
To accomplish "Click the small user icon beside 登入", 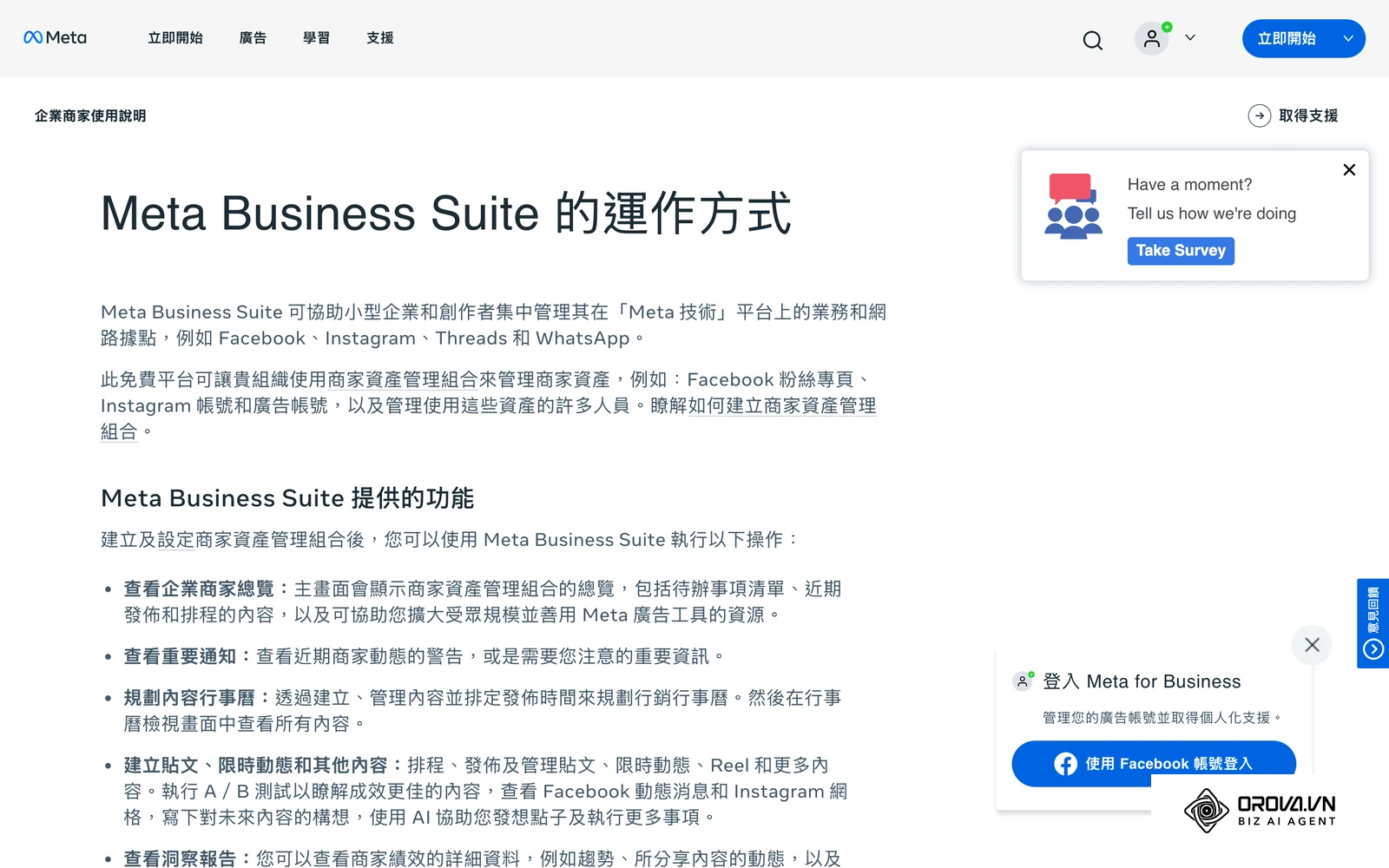I will [1024, 681].
